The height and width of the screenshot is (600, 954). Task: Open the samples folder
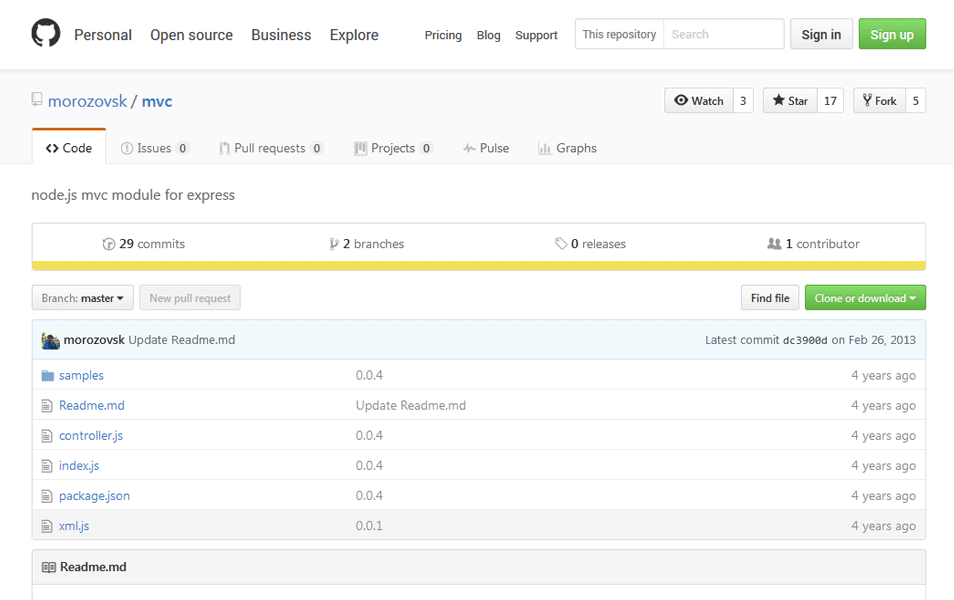(82, 375)
